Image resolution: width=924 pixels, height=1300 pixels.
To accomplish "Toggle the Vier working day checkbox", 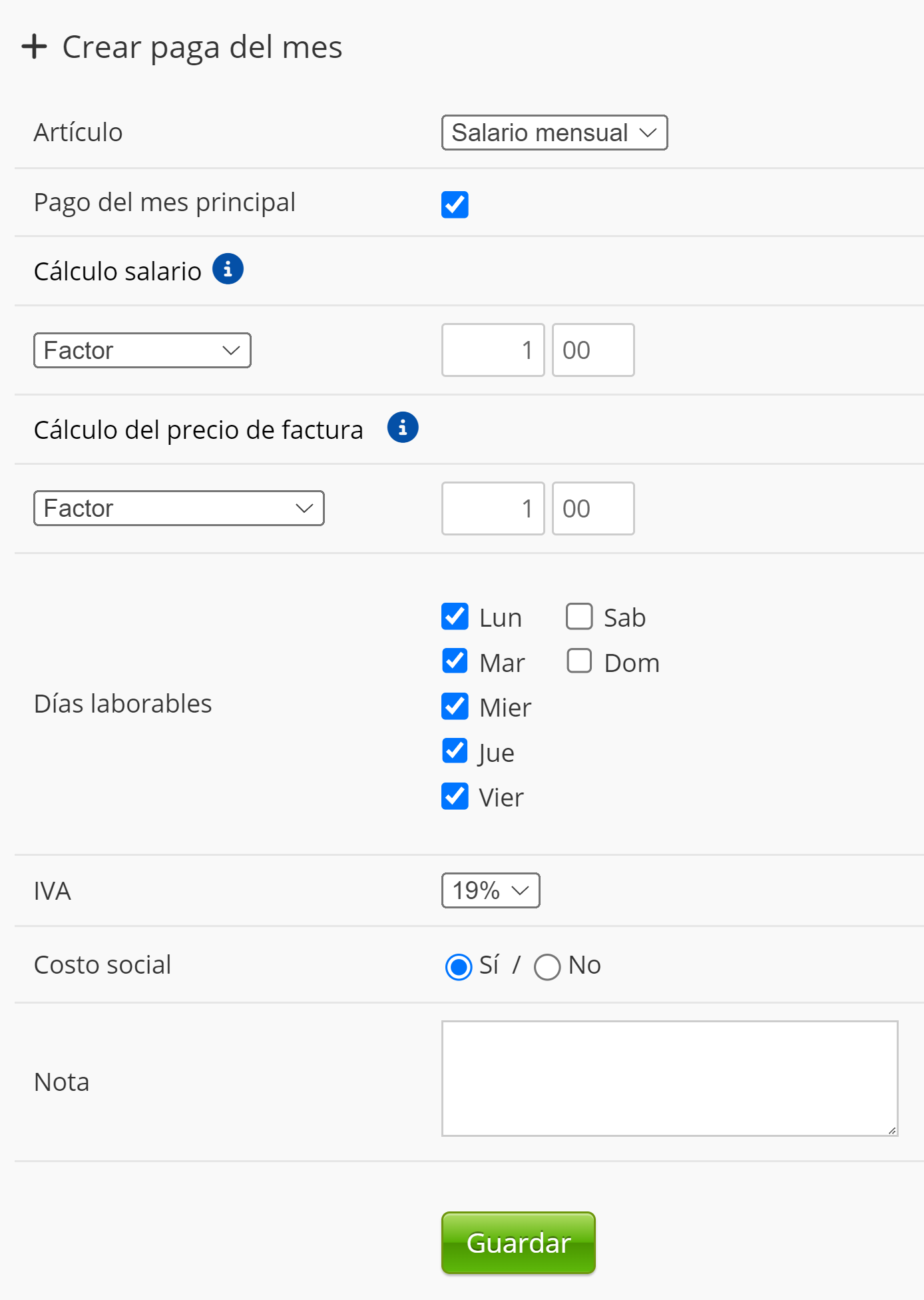I will pos(455,797).
